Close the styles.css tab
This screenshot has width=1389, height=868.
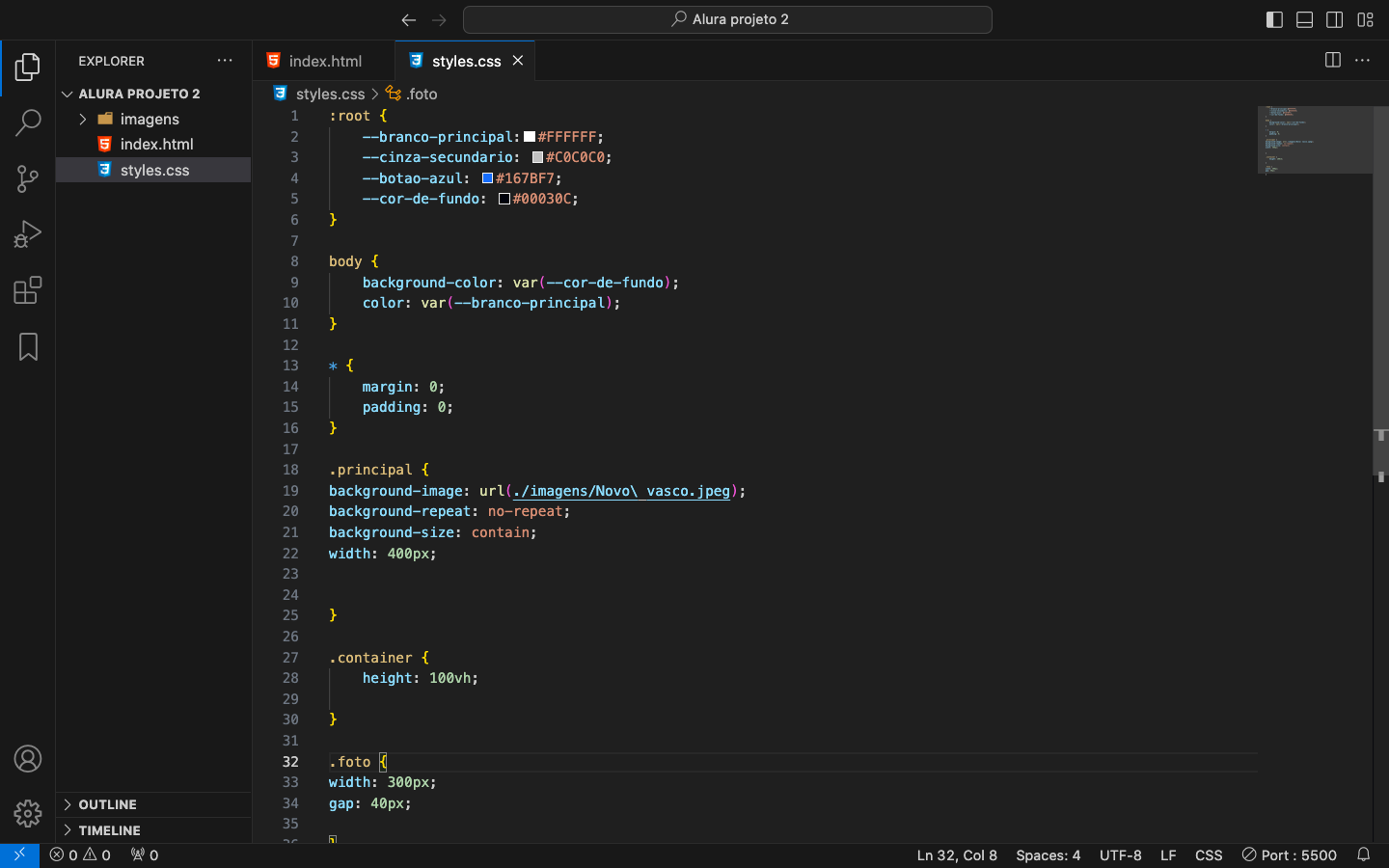tap(518, 61)
